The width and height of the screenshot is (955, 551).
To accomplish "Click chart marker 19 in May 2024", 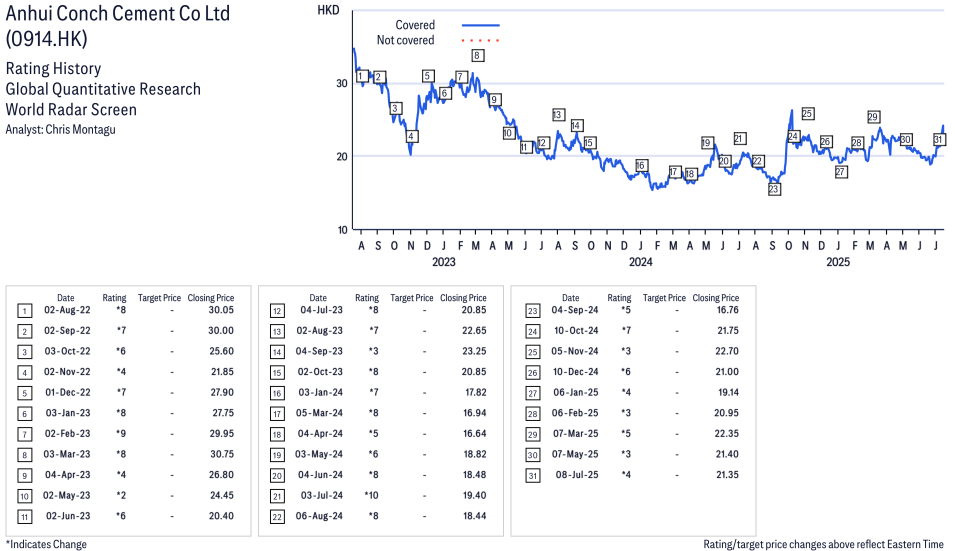I will pyautogui.click(x=707, y=143).
